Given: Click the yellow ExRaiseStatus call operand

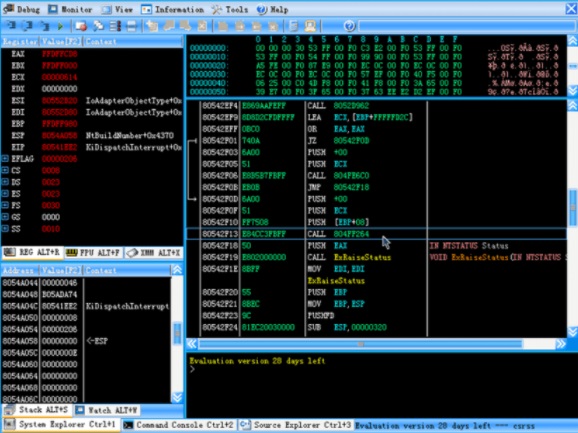Looking at the screenshot, I should pos(362,257).
